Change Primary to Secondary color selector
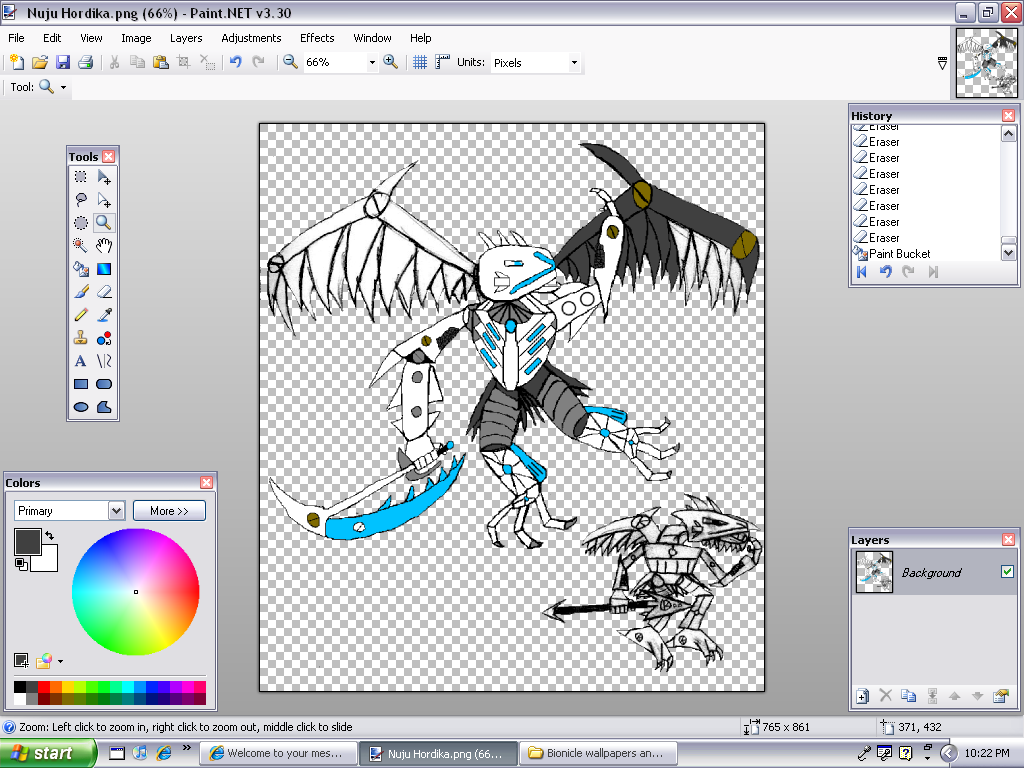Screen dimensions: 1024x771 pyautogui.click(x=118, y=510)
